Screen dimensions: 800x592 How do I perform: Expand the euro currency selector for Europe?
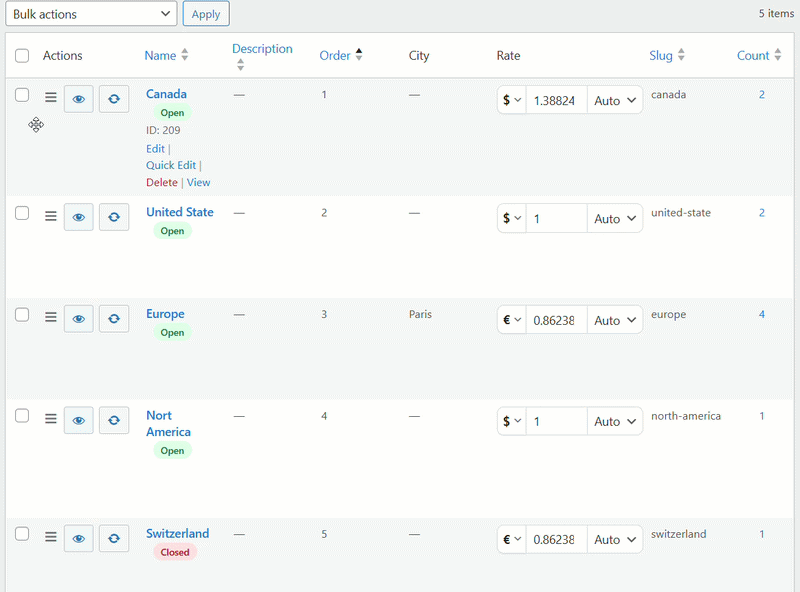point(512,321)
